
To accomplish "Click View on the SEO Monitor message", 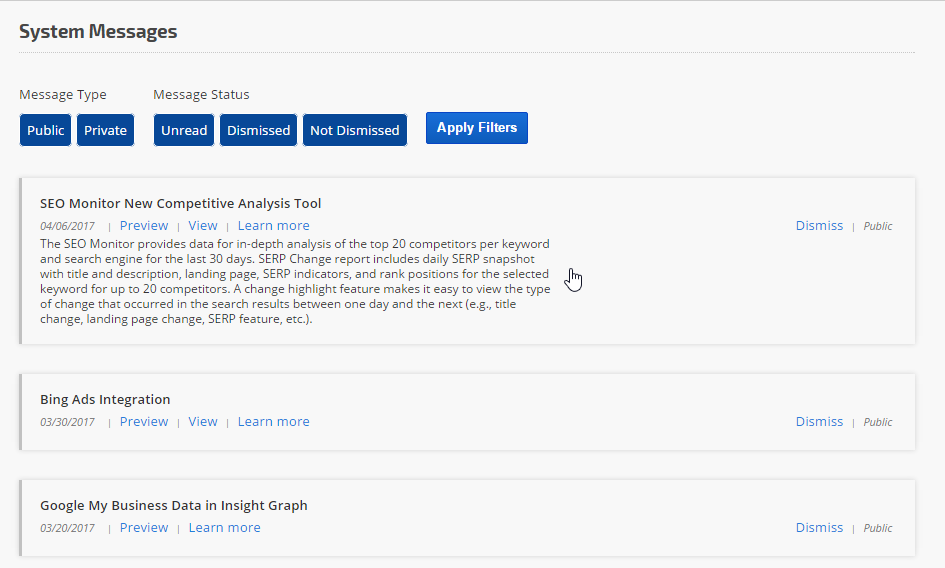I will click(203, 226).
